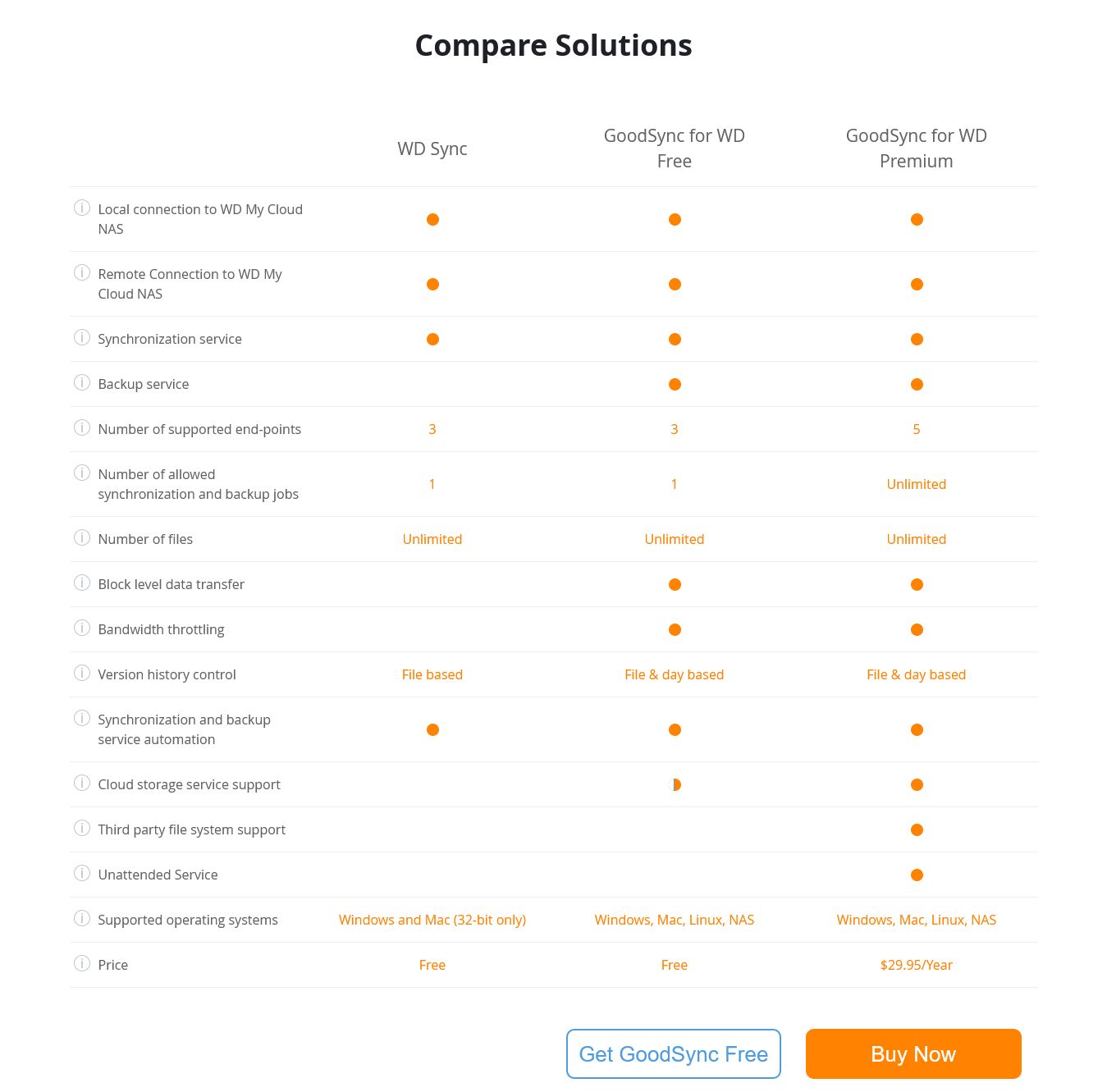Click info icon beside Synchronization service
The width and height of the screenshot is (1107, 1092).
tap(82, 337)
